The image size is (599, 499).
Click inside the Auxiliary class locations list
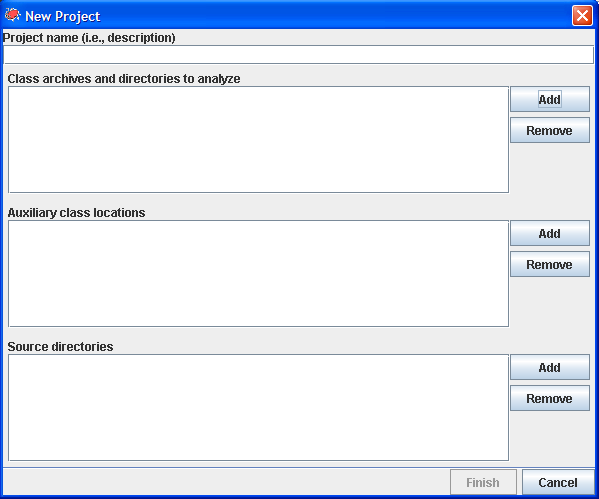click(x=259, y=274)
